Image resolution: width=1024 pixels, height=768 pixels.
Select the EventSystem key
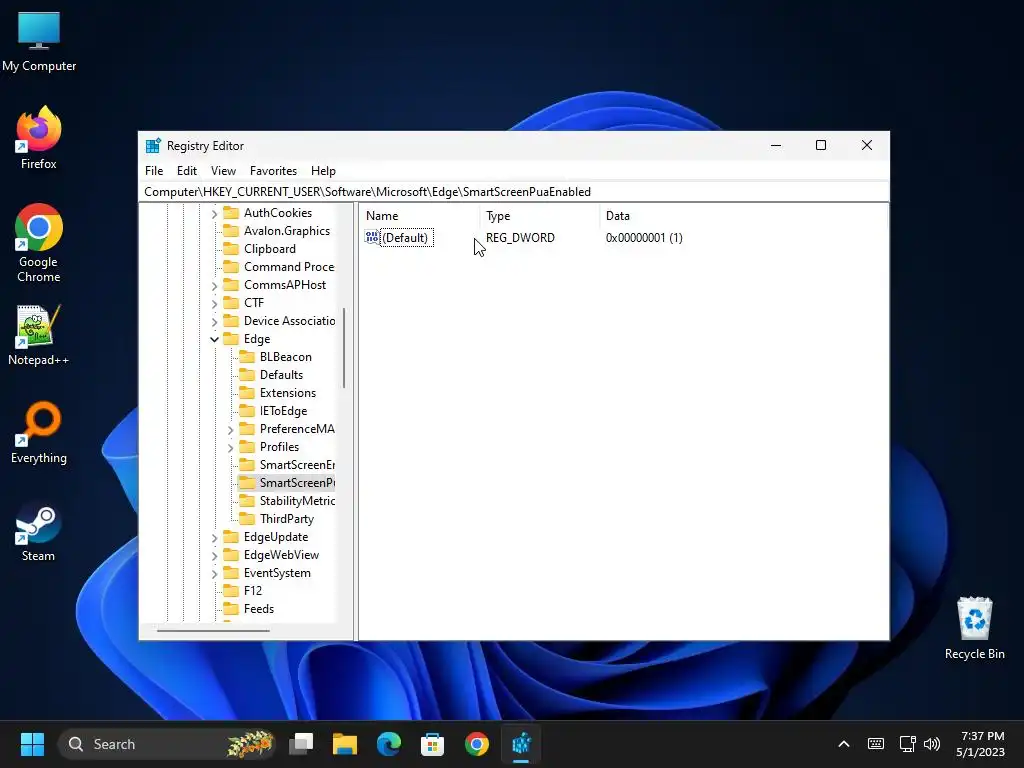point(277,573)
